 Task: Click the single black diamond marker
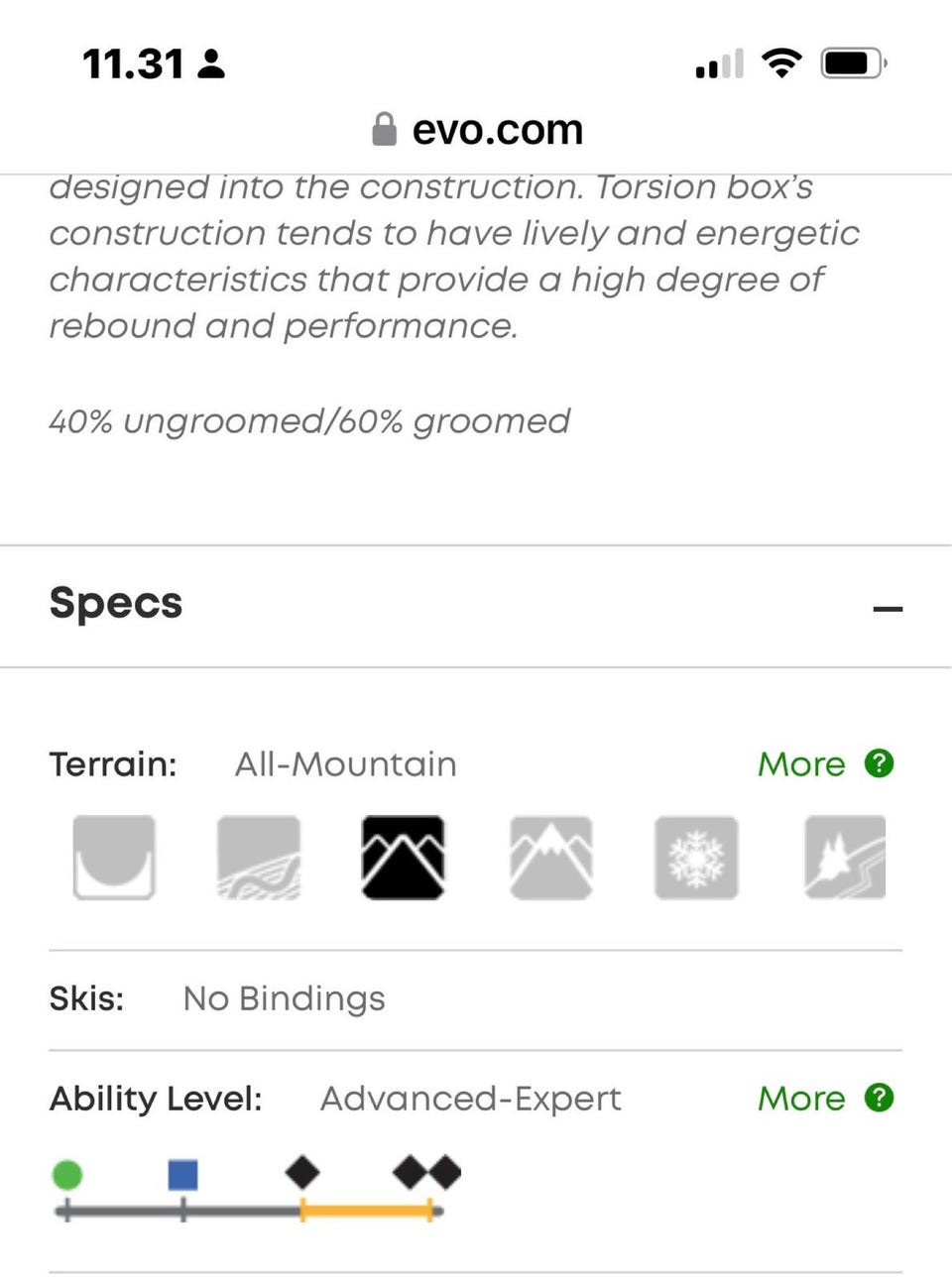click(302, 1173)
